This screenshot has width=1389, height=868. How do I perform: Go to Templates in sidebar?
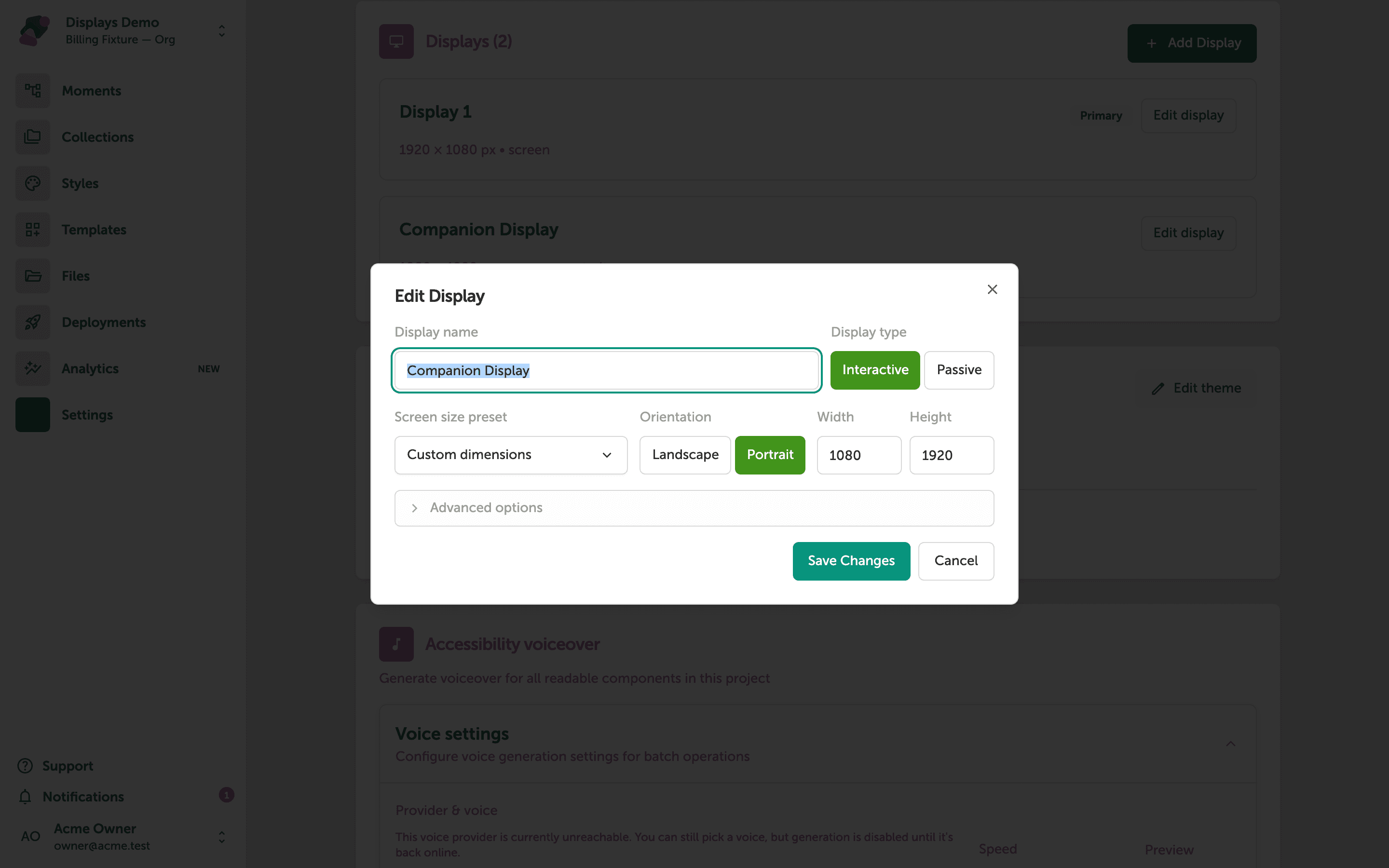tap(94, 230)
